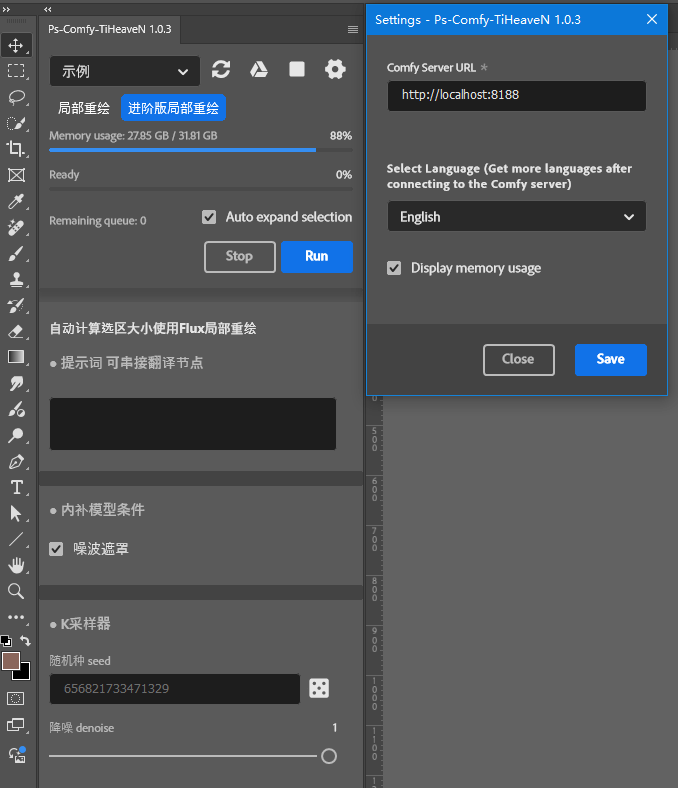Select the History Brush tool
Viewport: 678px width, 788px height.
coord(16,306)
